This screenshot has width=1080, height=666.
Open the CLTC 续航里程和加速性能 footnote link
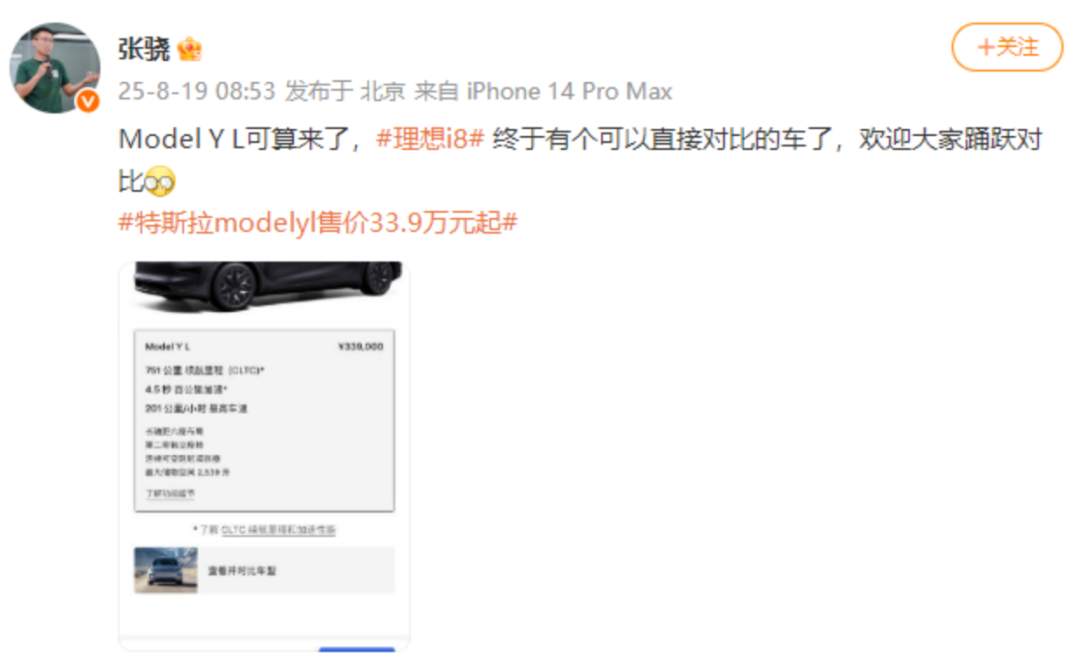tap(278, 530)
